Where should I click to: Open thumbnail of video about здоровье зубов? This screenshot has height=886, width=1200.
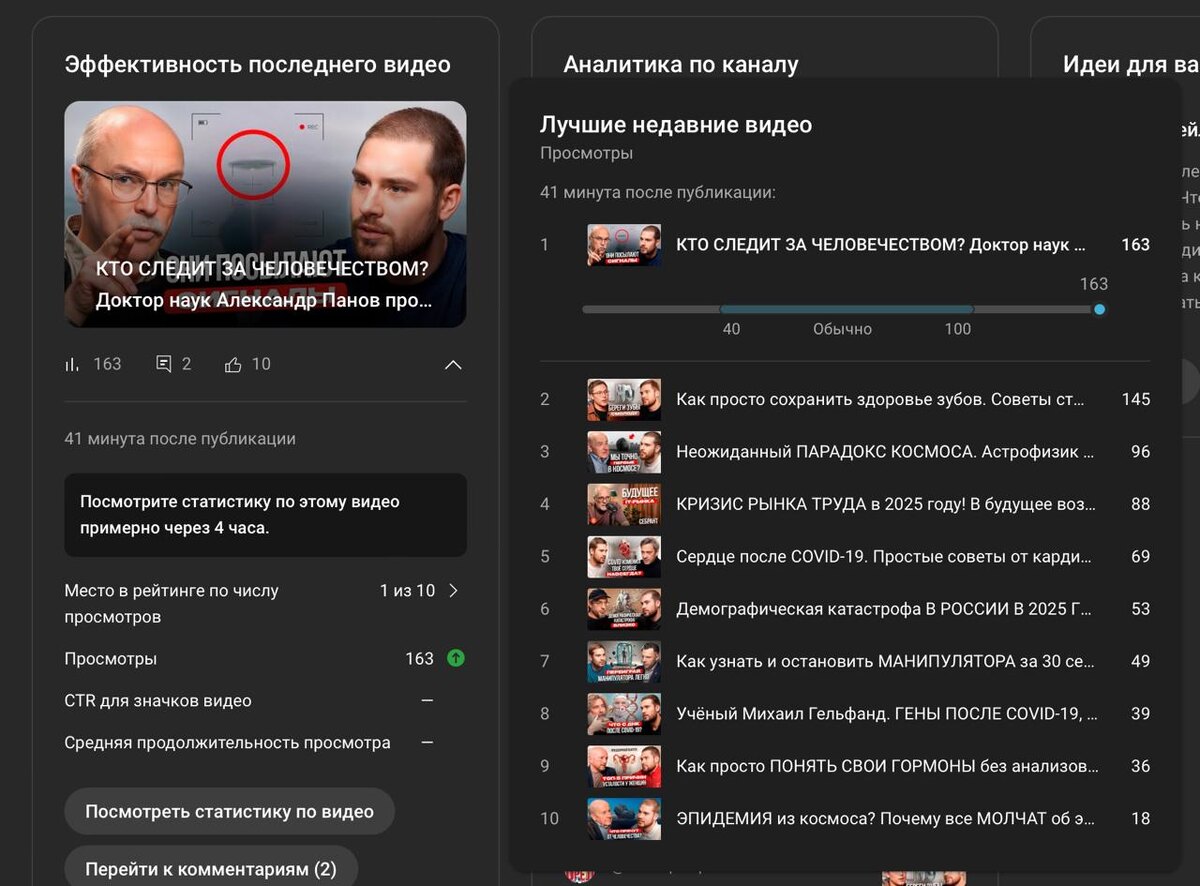624,399
